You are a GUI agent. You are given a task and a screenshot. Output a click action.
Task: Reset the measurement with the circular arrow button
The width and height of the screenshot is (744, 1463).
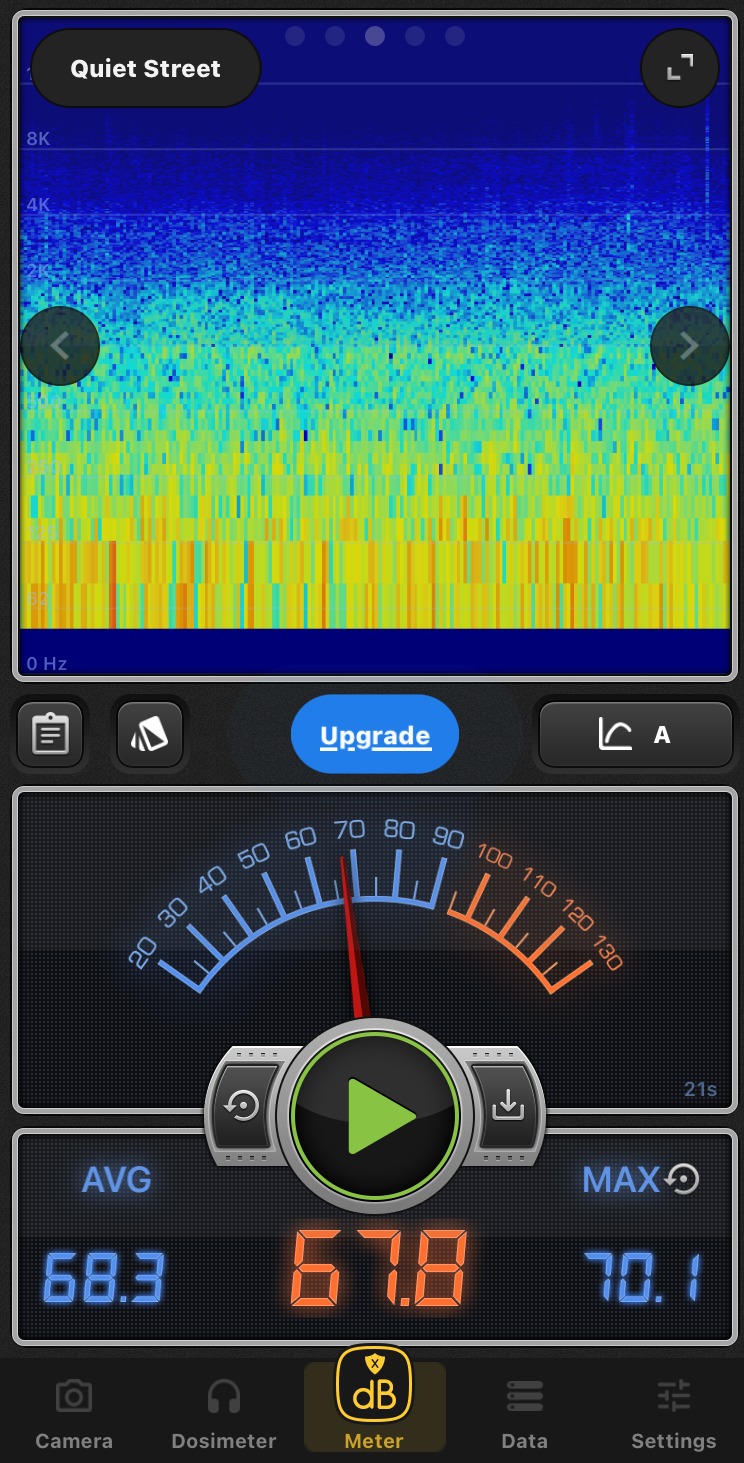pos(243,1108)
